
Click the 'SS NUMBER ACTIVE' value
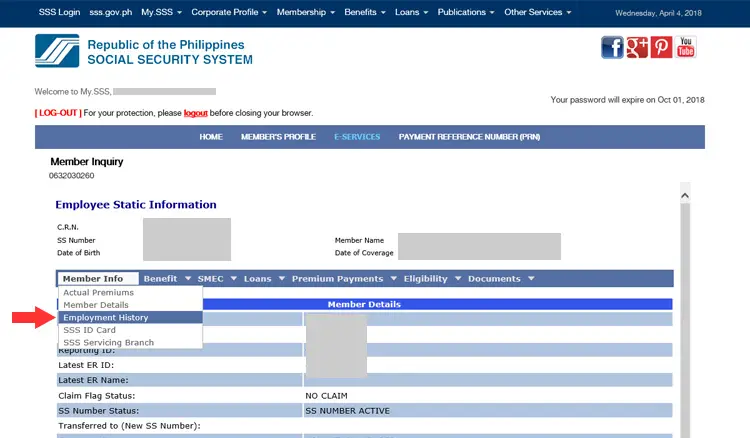pyautogui.click(x=347, y=411)
